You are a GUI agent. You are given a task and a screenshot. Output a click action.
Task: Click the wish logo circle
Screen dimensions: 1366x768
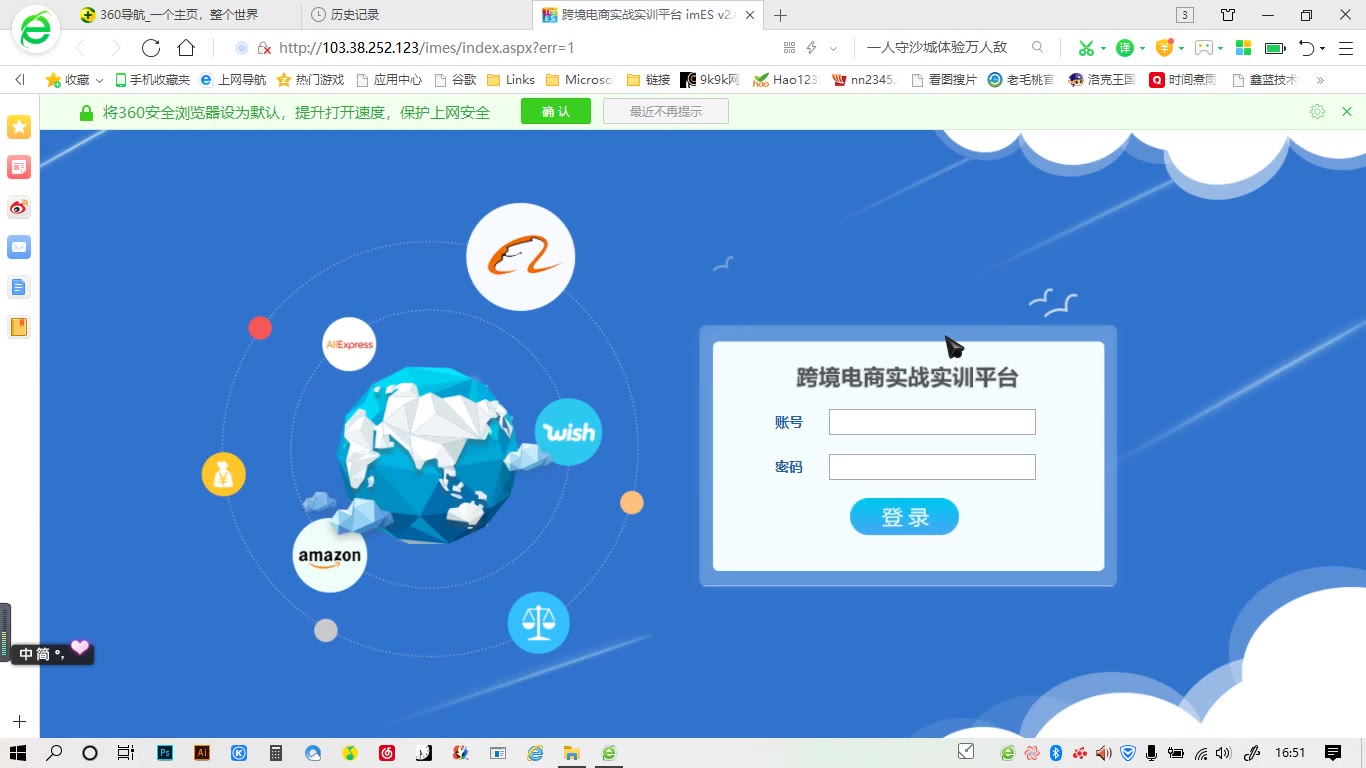tap(568, 432)
